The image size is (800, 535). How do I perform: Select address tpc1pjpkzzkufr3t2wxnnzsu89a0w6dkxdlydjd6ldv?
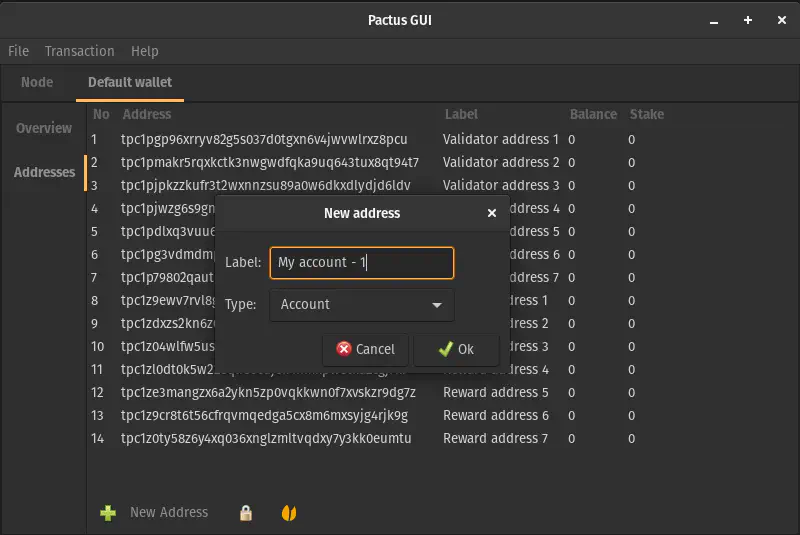click(266, 185)
